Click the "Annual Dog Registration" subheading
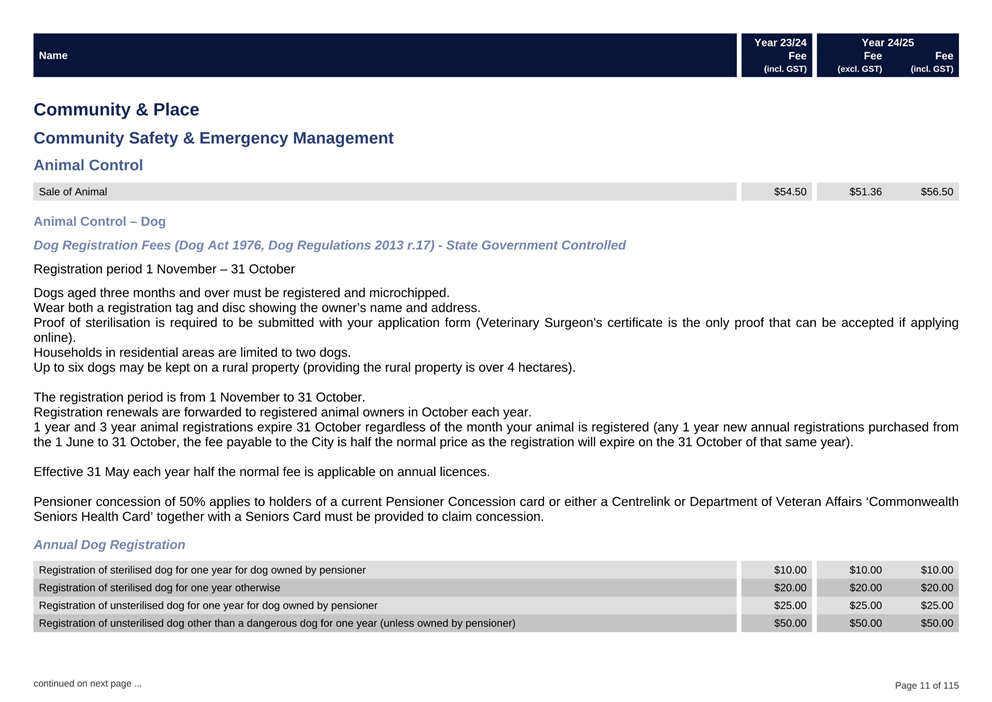The image size is (992, 702). coord(109,545)
